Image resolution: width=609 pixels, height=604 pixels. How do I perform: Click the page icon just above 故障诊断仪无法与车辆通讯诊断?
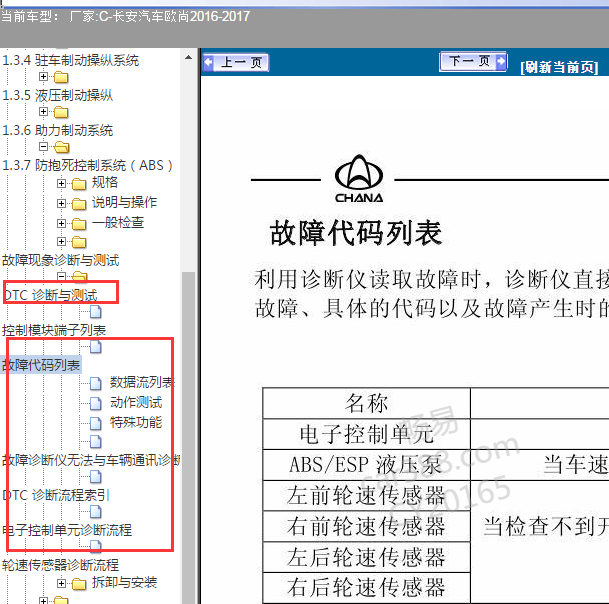(x=96, y=442)
